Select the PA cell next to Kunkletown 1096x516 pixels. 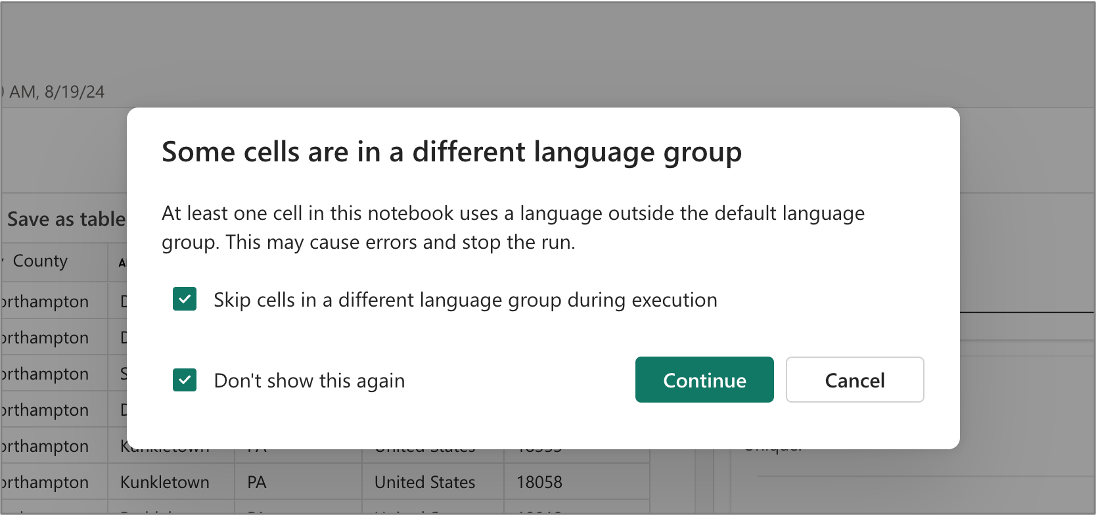pos(257,482)
